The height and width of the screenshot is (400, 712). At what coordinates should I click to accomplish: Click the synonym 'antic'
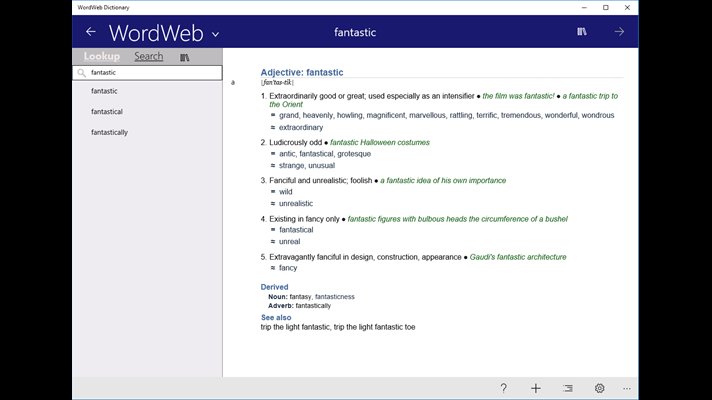point(287,154)
